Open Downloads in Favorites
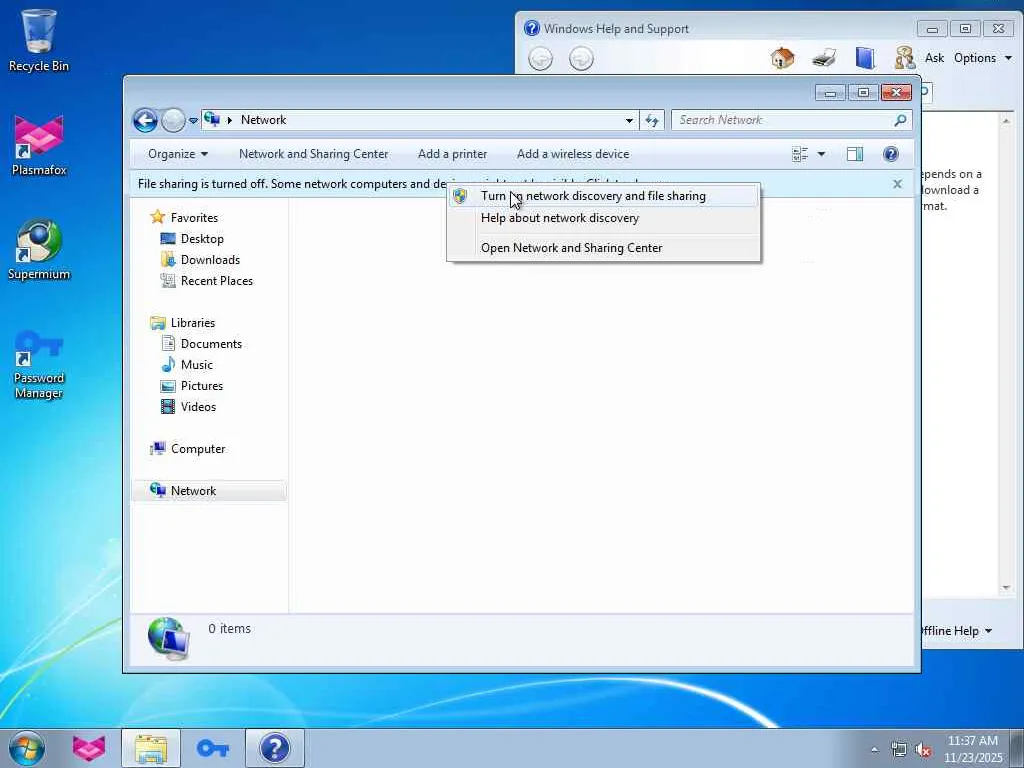This screenshot has height=768, width=1024. [210, 260]
